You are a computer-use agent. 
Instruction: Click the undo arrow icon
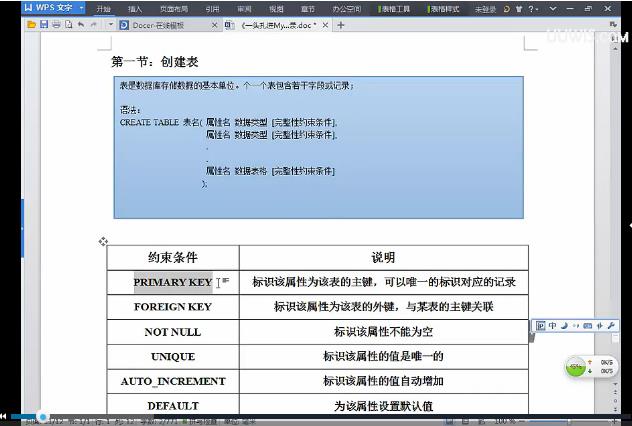click(81, 25)
